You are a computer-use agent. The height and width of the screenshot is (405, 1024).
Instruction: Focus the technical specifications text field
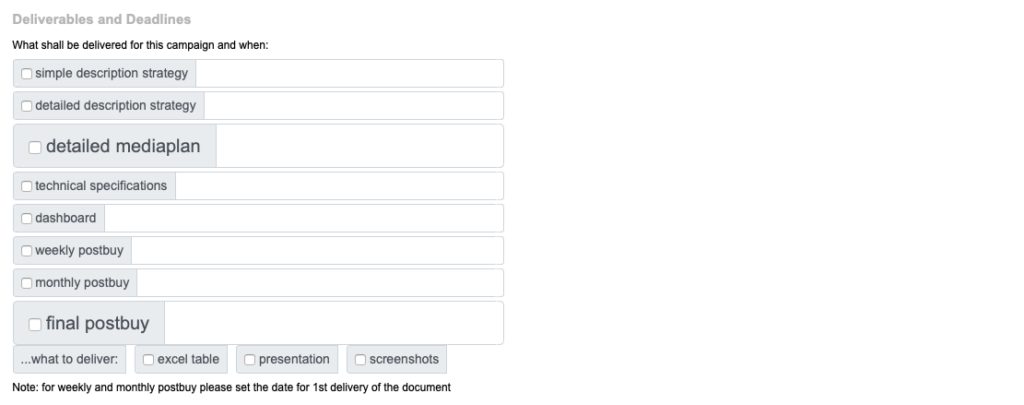coord(339,186)
